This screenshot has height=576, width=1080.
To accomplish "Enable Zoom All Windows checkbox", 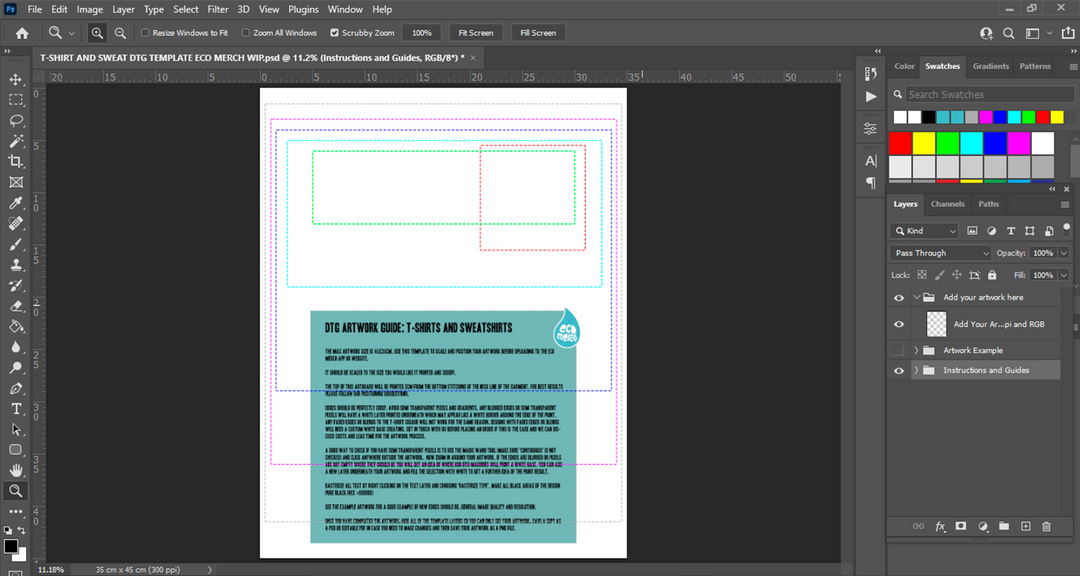I will [245, 32].
